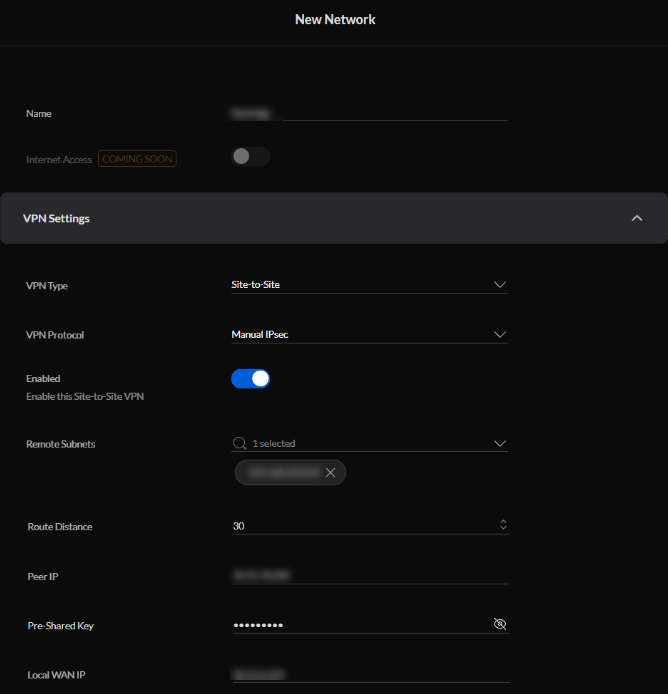Image resolution: width=668 pixels, height=694 pixels.
Task: Click the Route Distance value field
Action: click(x=360, y=525)
